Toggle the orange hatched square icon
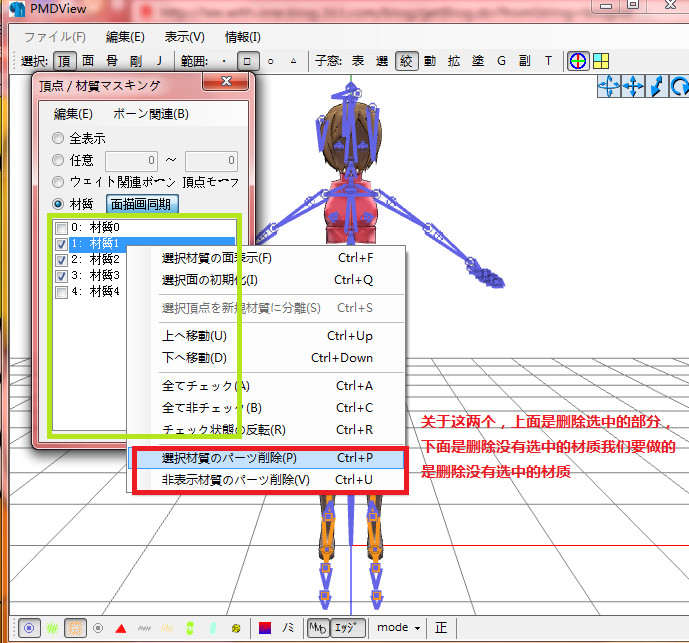 [x=75, y=628]
